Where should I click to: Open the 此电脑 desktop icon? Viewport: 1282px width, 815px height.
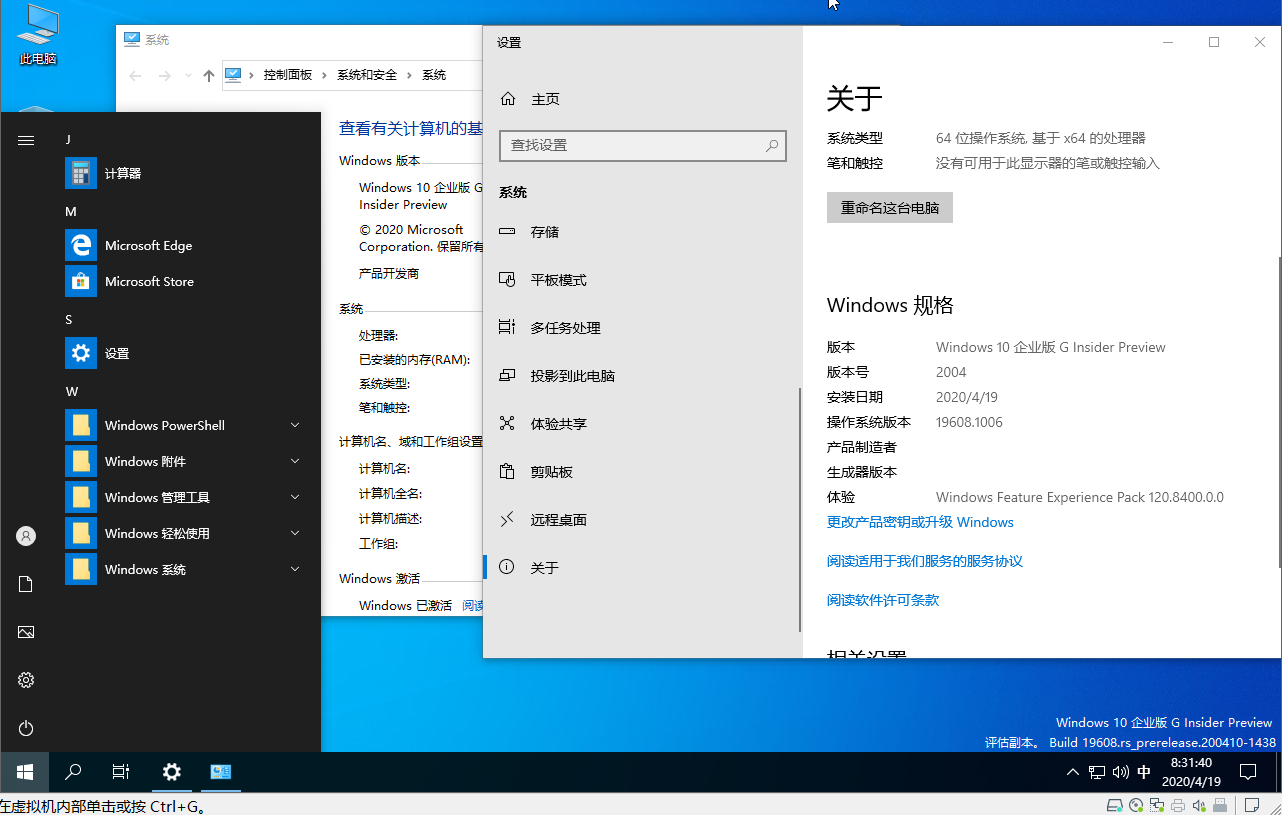[x=38, y=36]
